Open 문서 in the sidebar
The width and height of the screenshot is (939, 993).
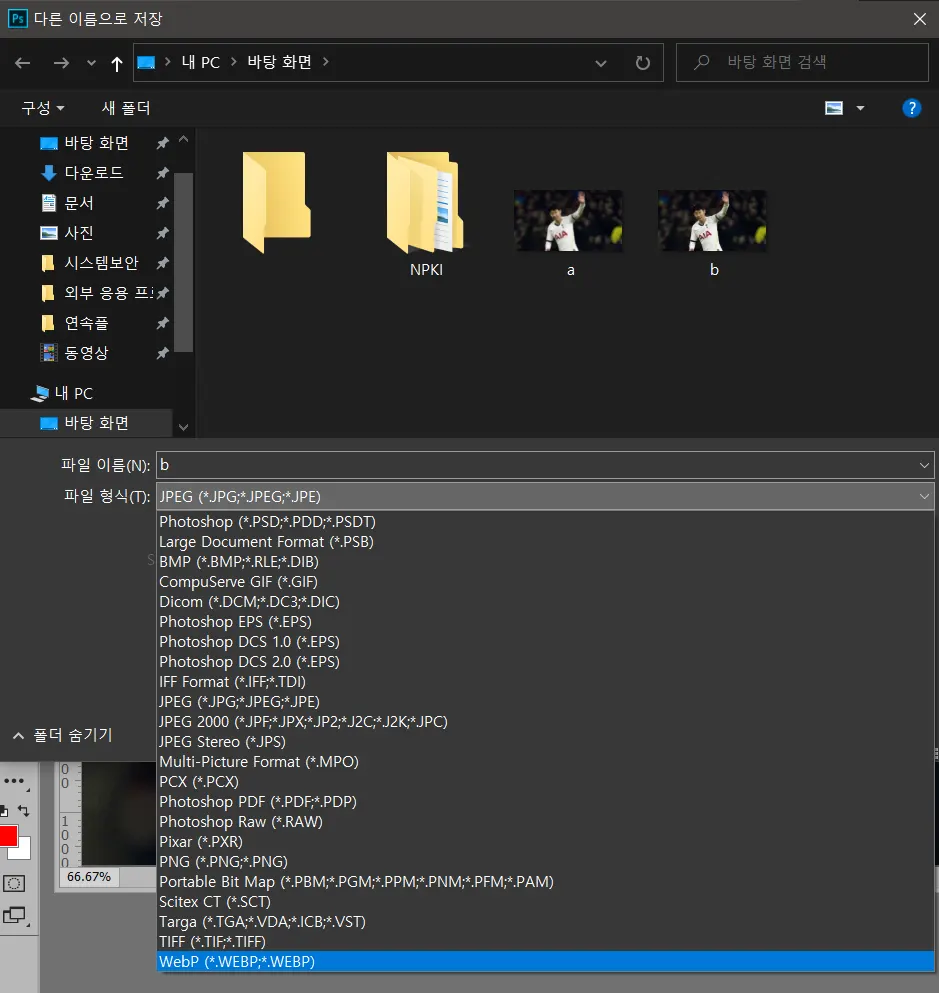(79, 203)
